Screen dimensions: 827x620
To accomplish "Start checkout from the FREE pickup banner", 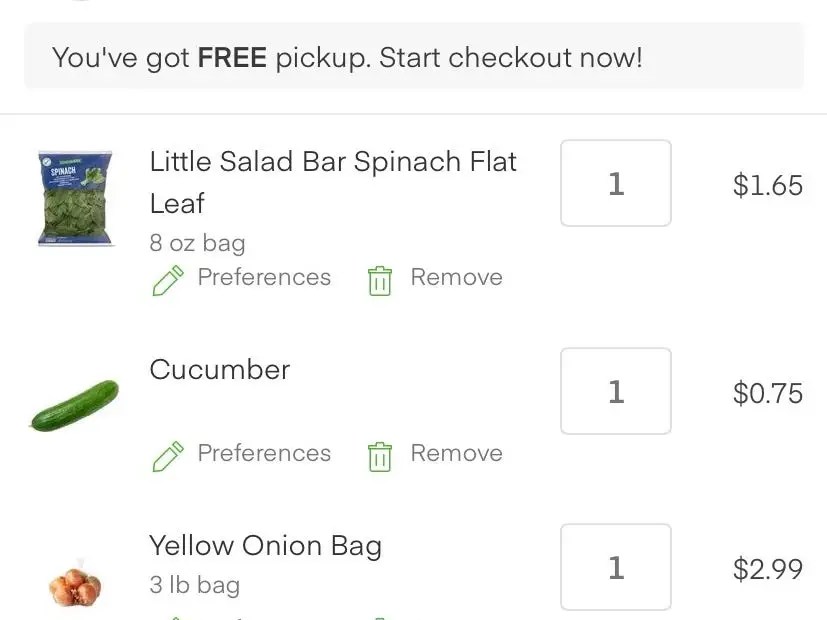I will [x=413, y=57].
